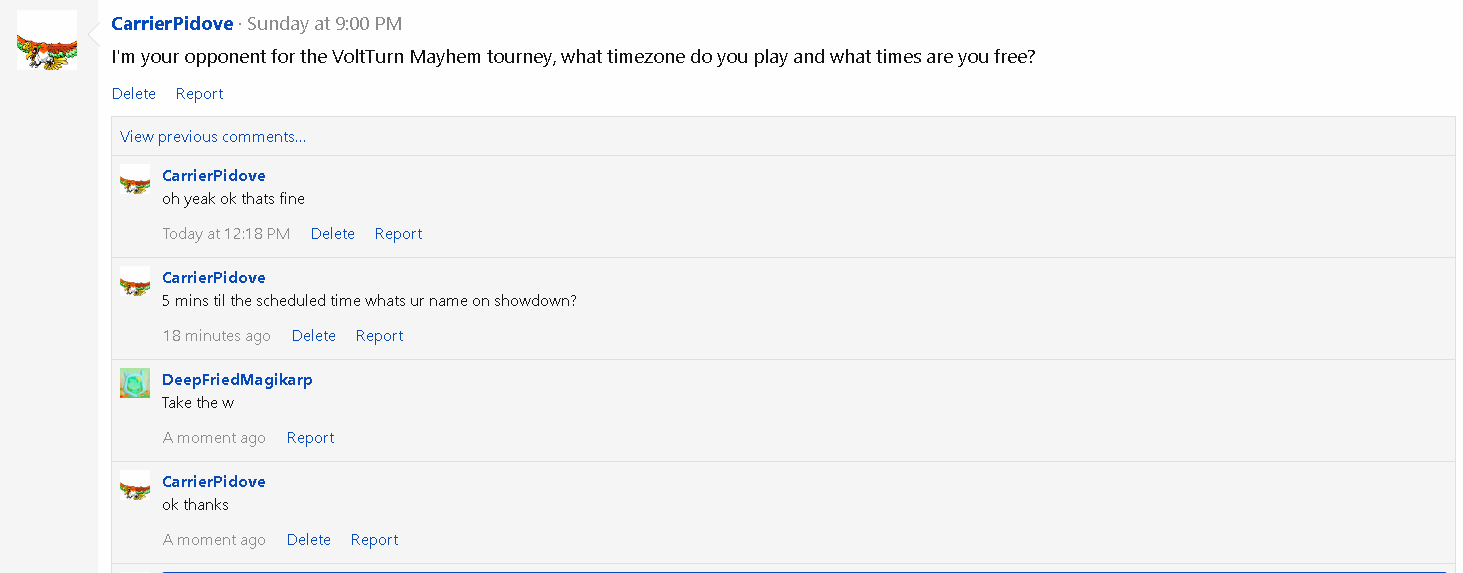This screenshot has width=1463, height=573.
Task: Click 'Today at 12:18 PM' timestamp
Action: click(226, 234)
